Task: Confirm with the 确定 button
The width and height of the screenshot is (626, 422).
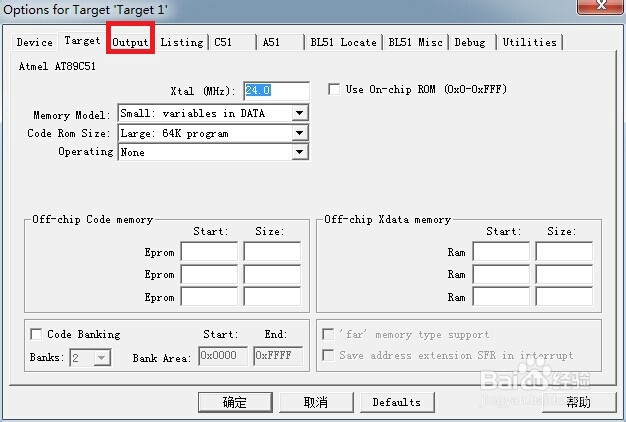Action: point(235,402)
